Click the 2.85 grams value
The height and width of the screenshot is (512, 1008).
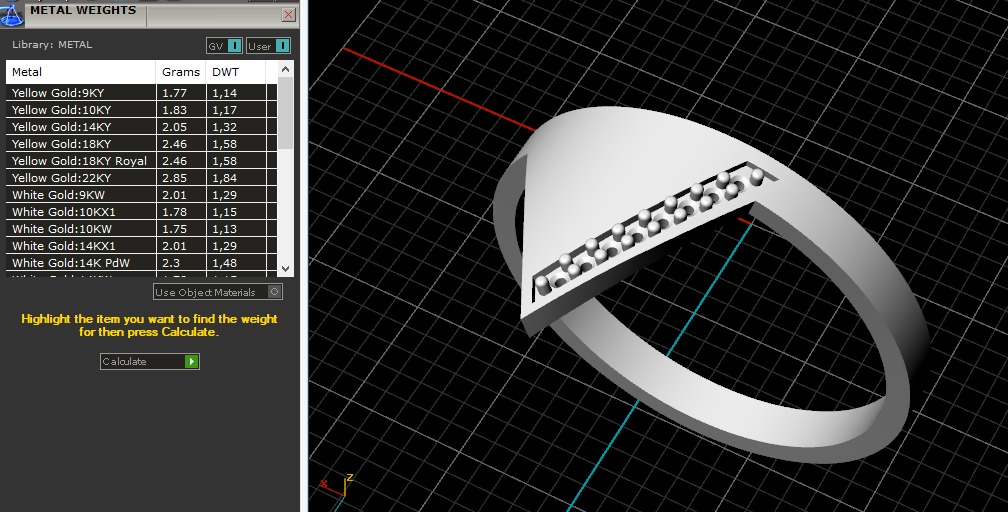pyautogui.click(x=174, y=178)
